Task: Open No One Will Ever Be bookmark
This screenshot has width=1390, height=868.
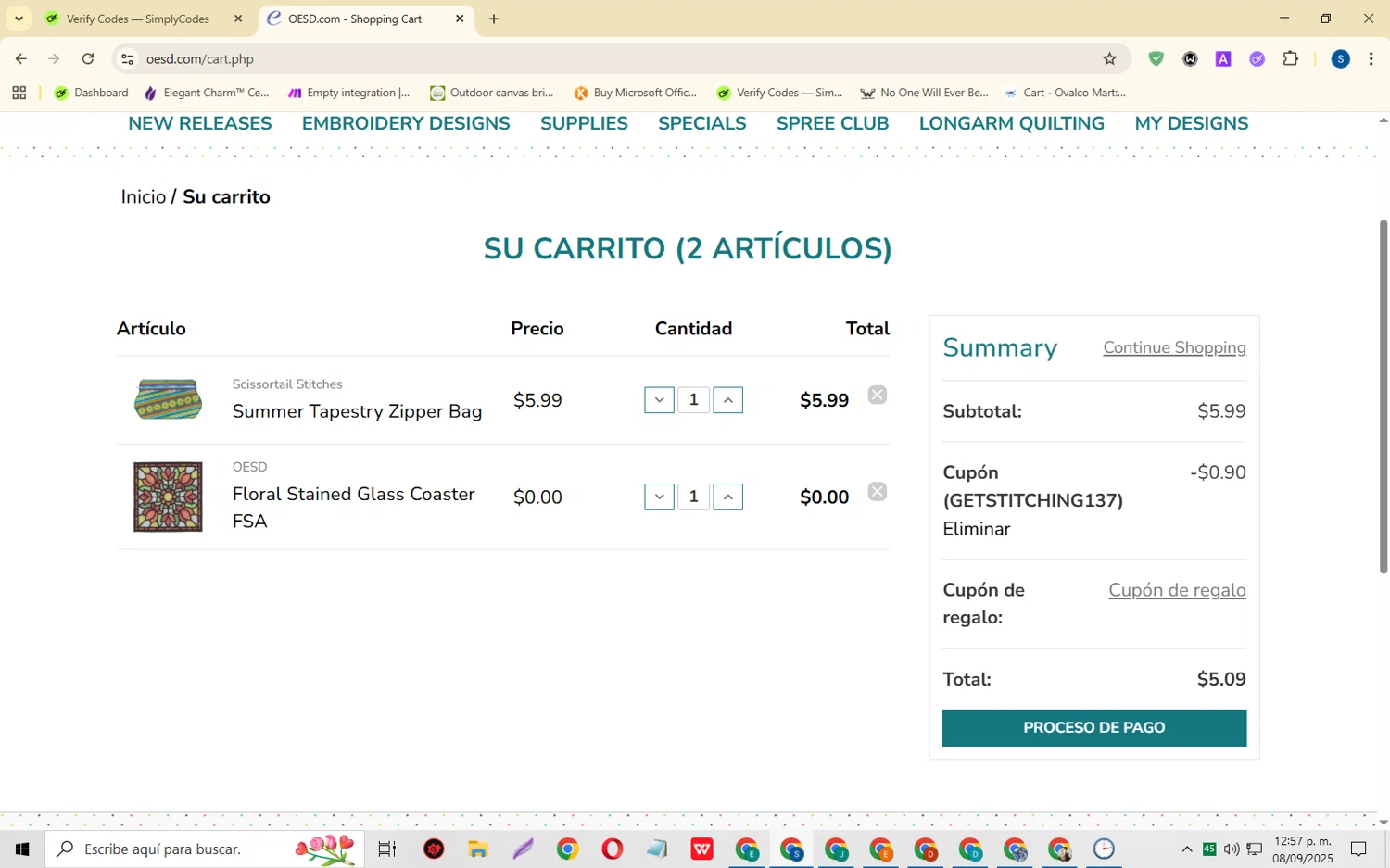Action: pos(924,93)
